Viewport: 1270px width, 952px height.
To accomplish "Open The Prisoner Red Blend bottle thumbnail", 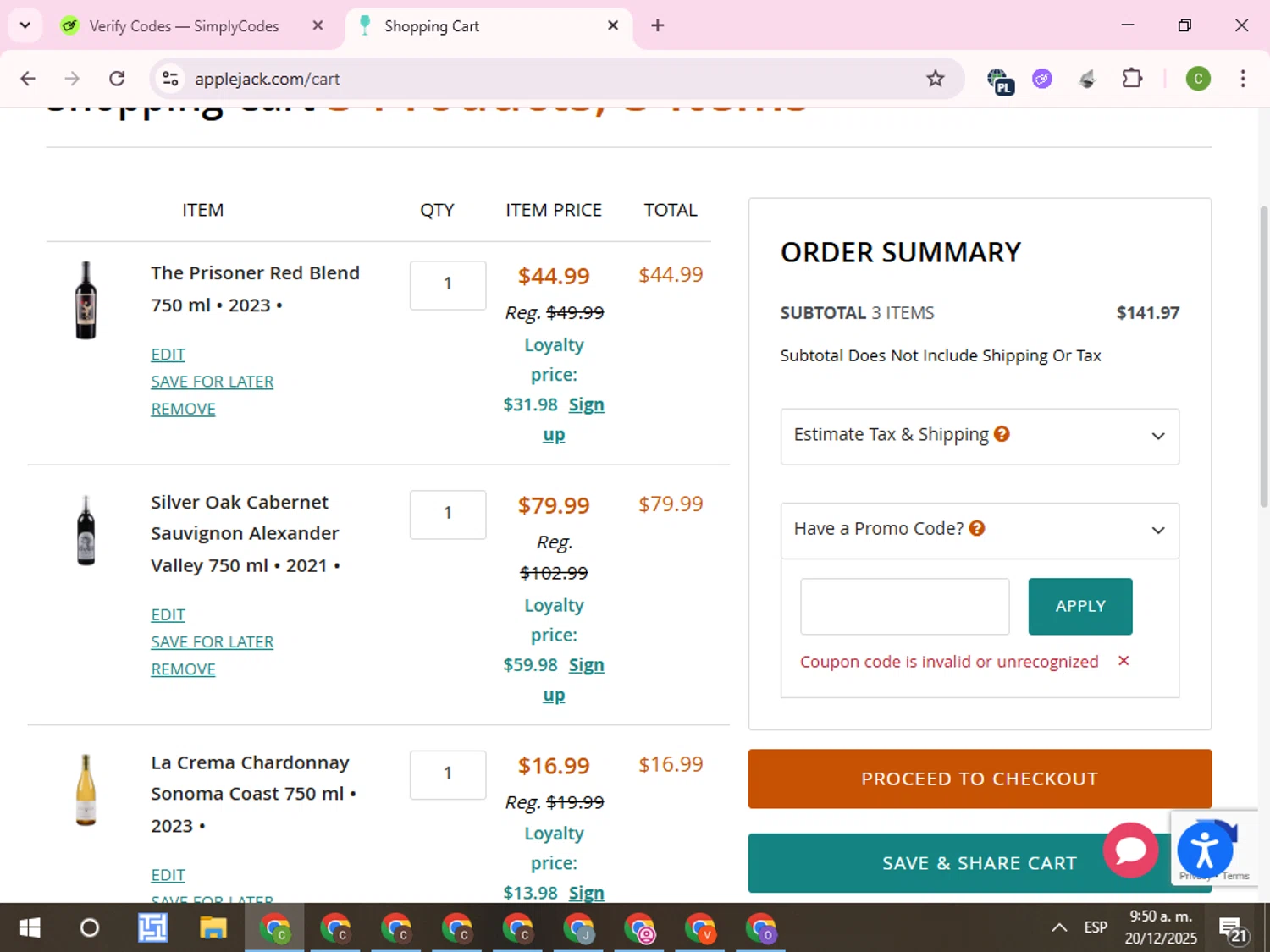I will [86, 300].
